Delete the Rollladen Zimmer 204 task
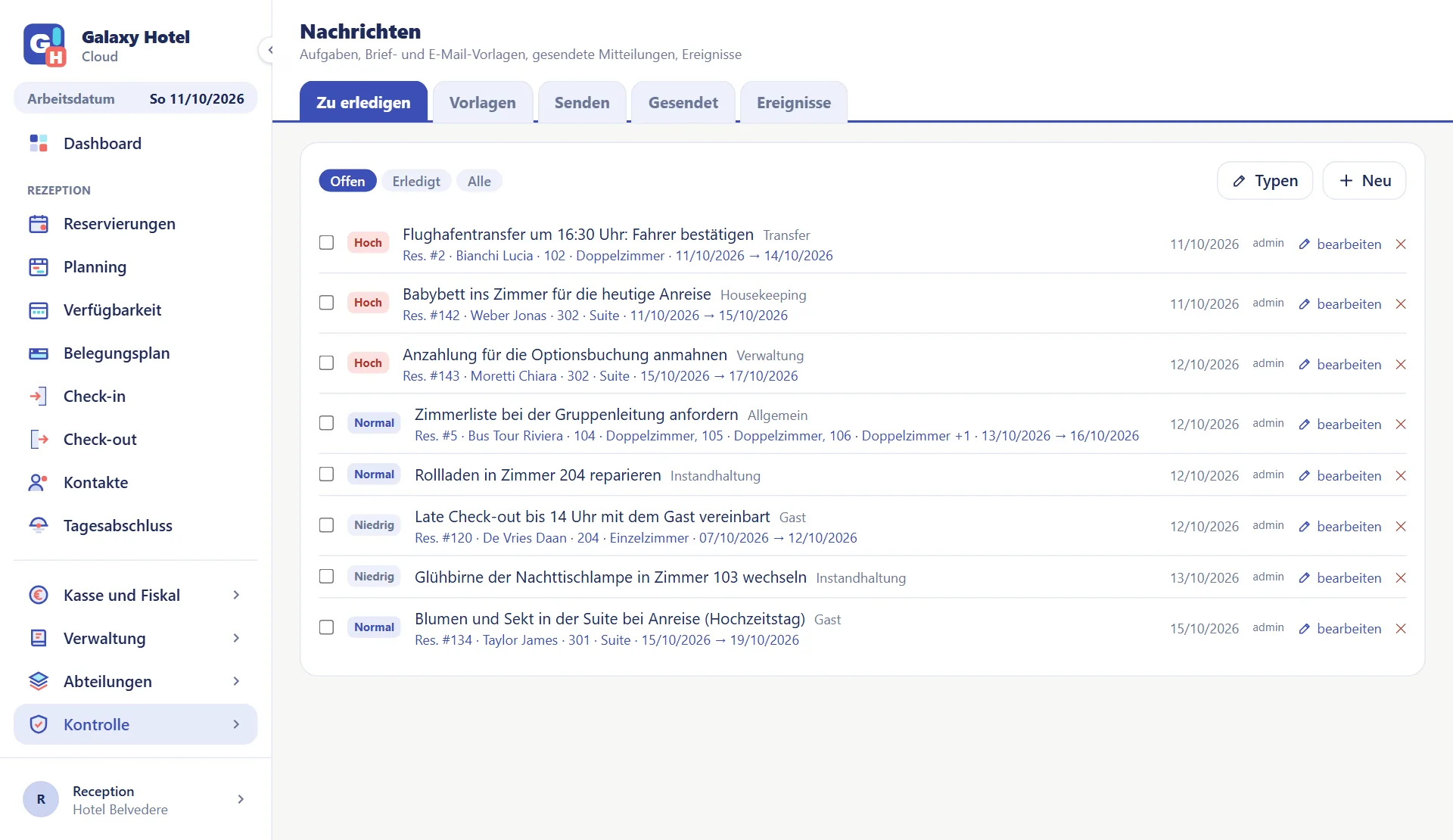1453x840 pixels. [1401, 476]
